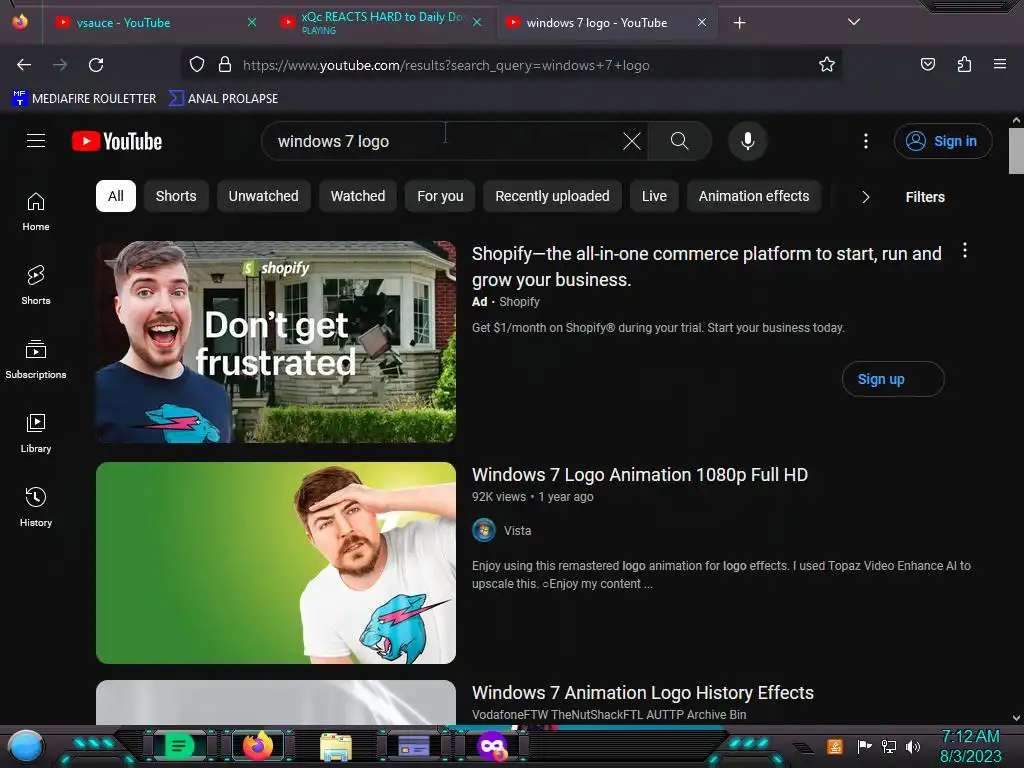Bookmark this page with the star icon

pos(827,65)
